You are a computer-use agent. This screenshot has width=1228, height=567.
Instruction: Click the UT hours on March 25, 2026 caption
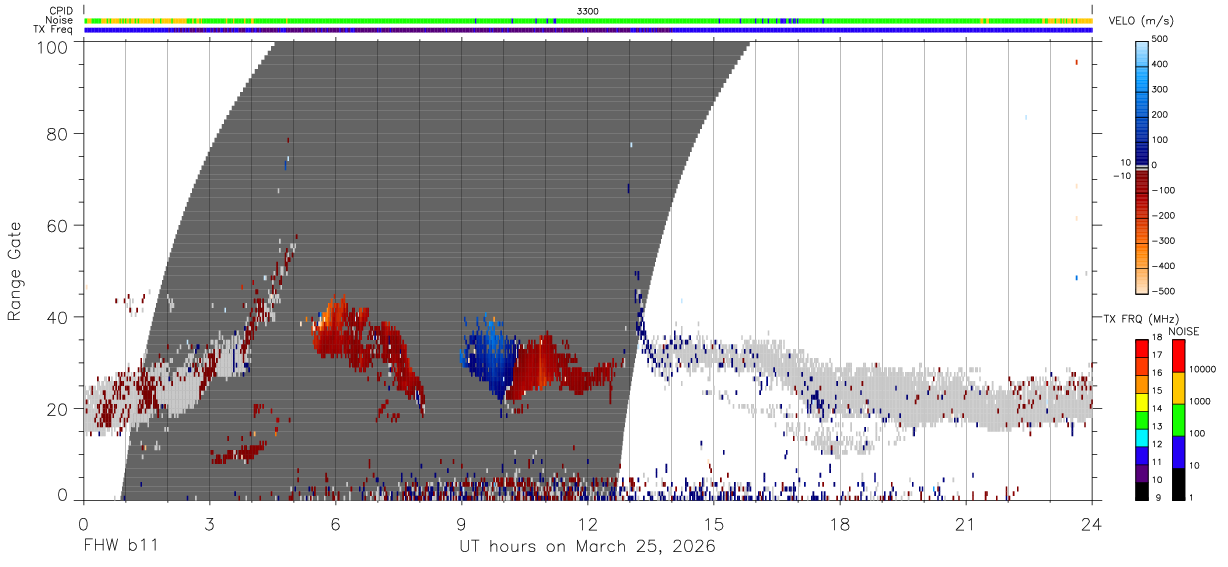[588, 547]
